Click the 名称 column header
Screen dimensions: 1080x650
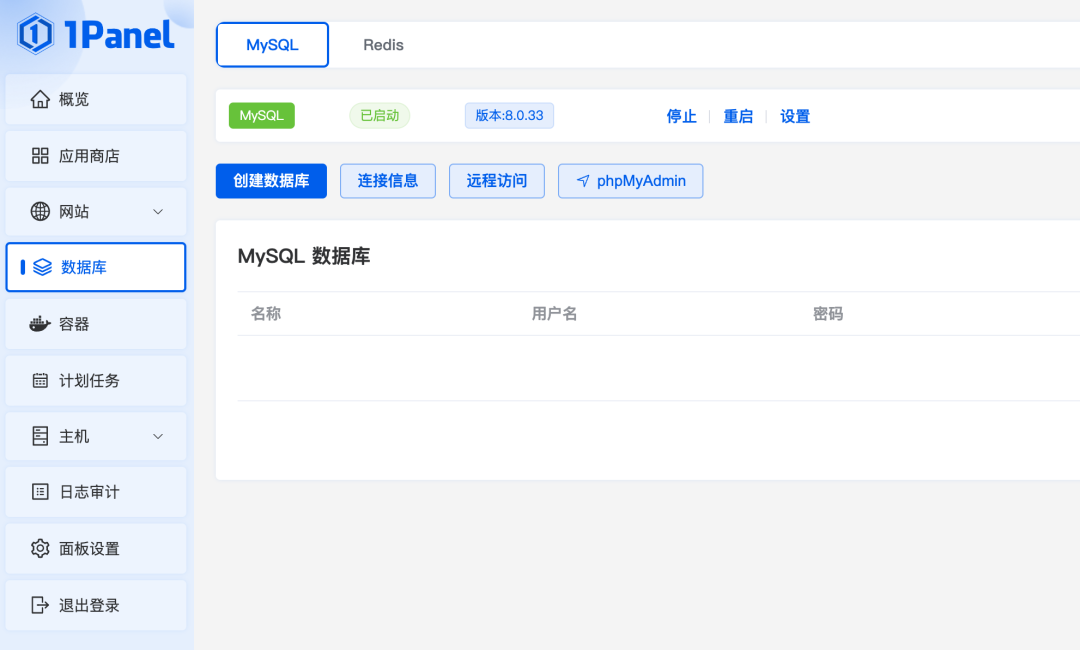click(x=266, y=314)
